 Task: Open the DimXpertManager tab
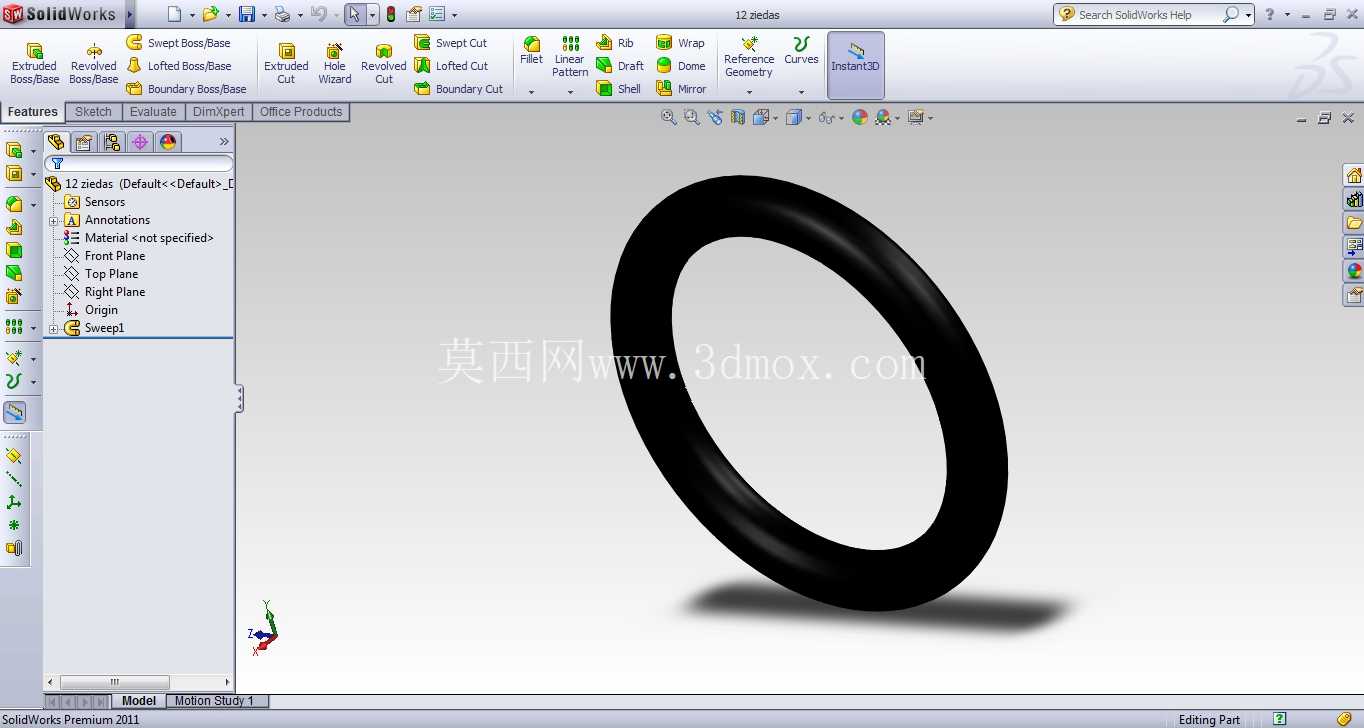[140, 142]
